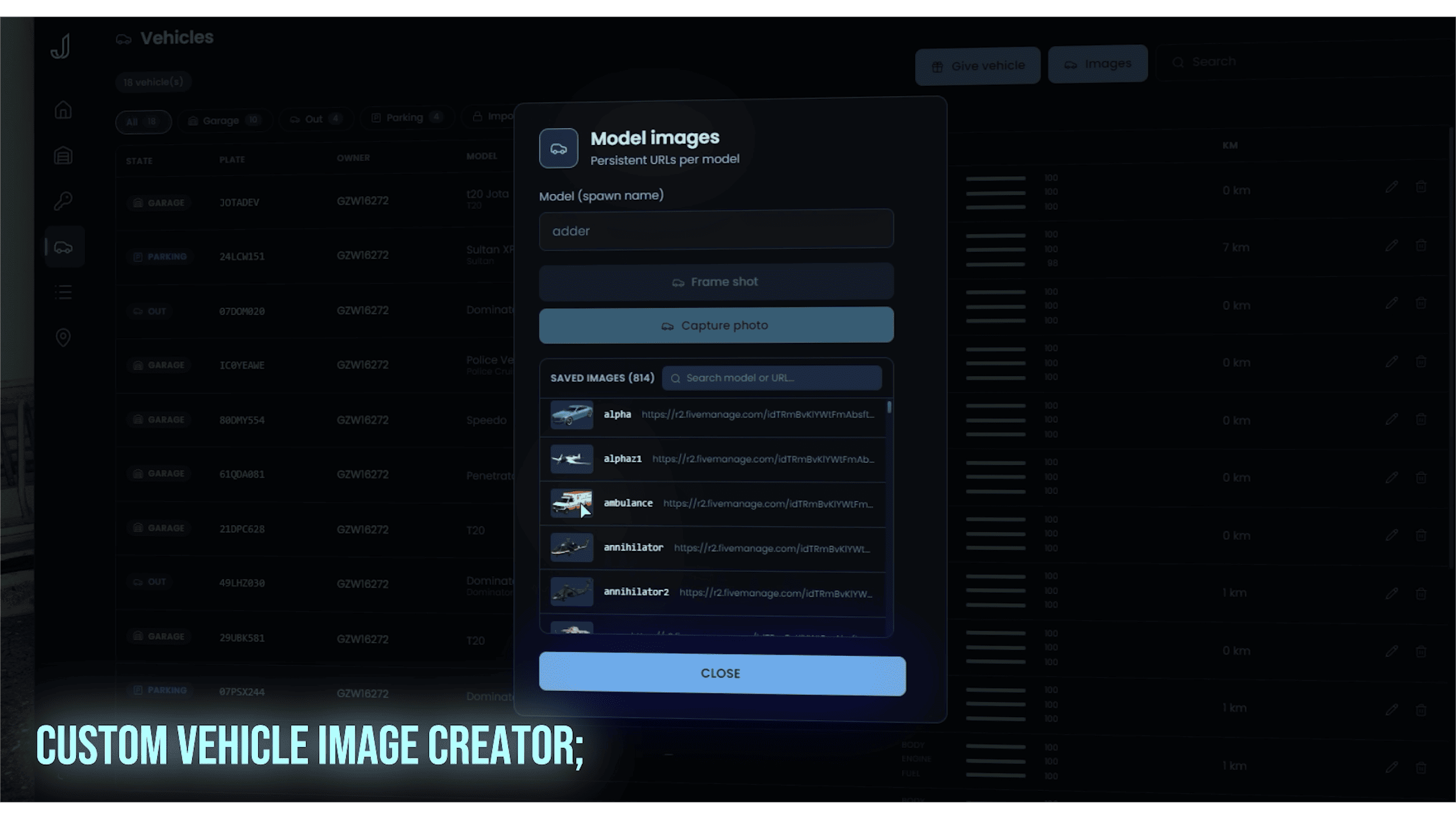Click the KM column header

click(1230, 146)
